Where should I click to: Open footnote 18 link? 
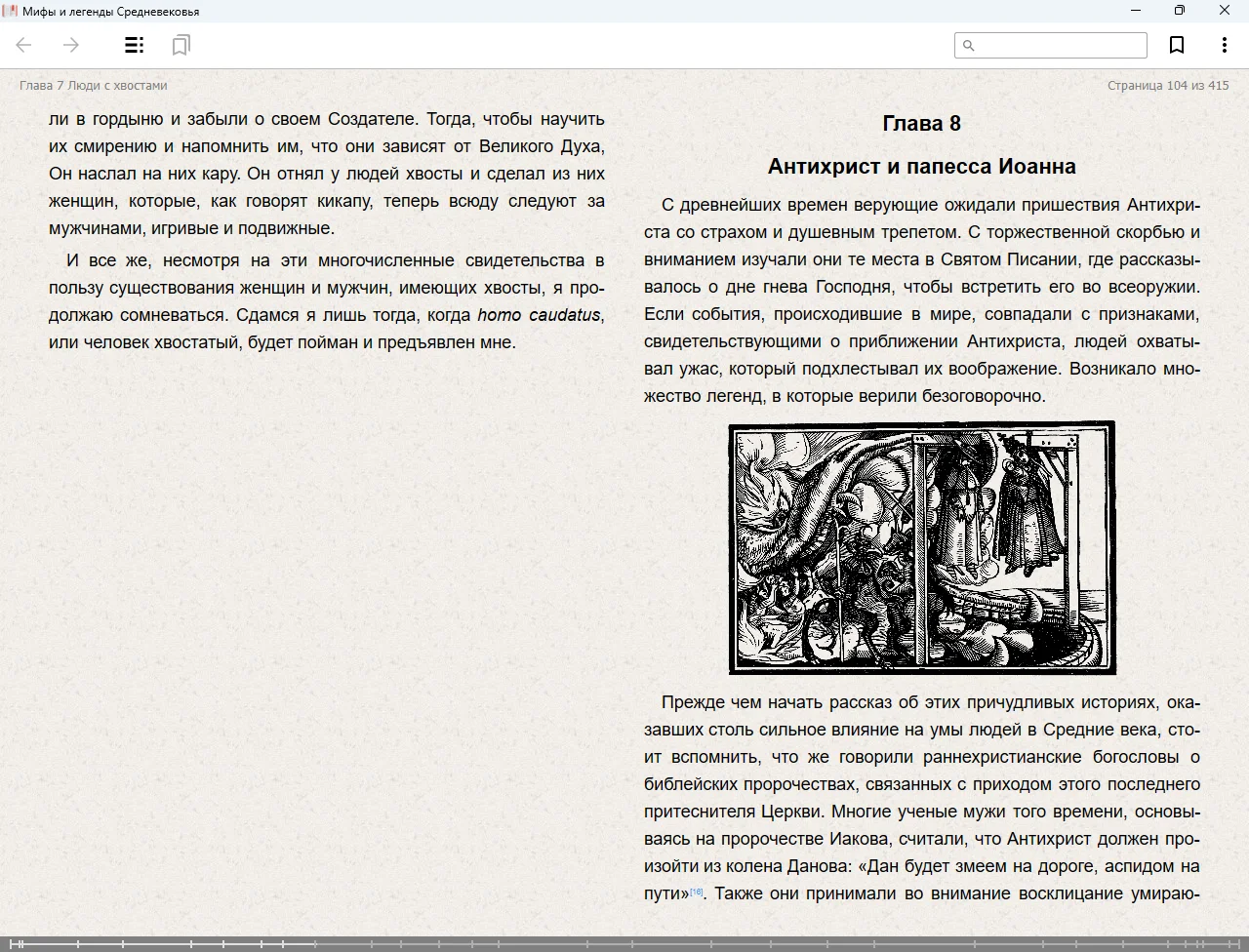pos(697,892)
